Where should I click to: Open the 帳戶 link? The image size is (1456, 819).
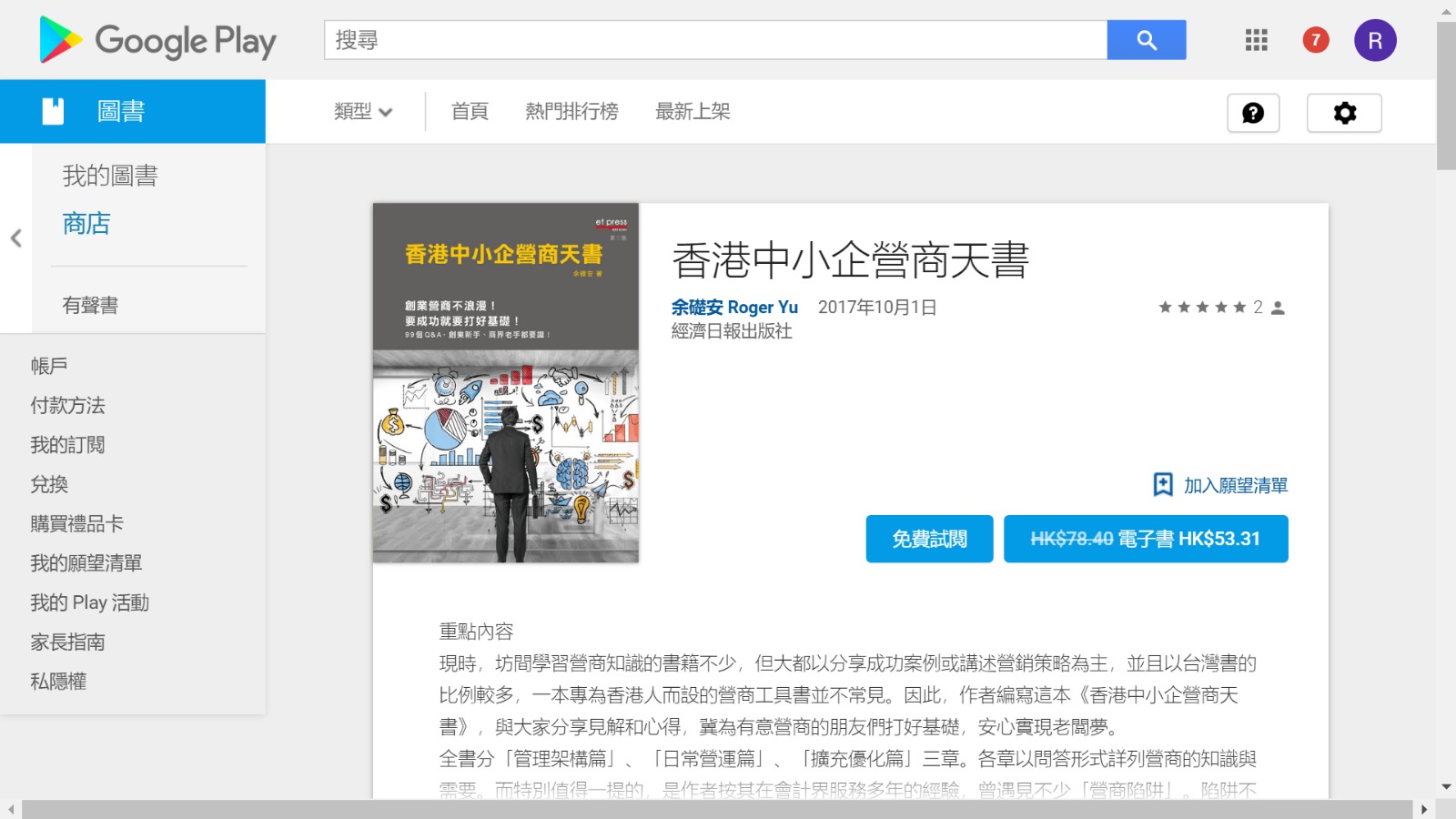(49, 366)
